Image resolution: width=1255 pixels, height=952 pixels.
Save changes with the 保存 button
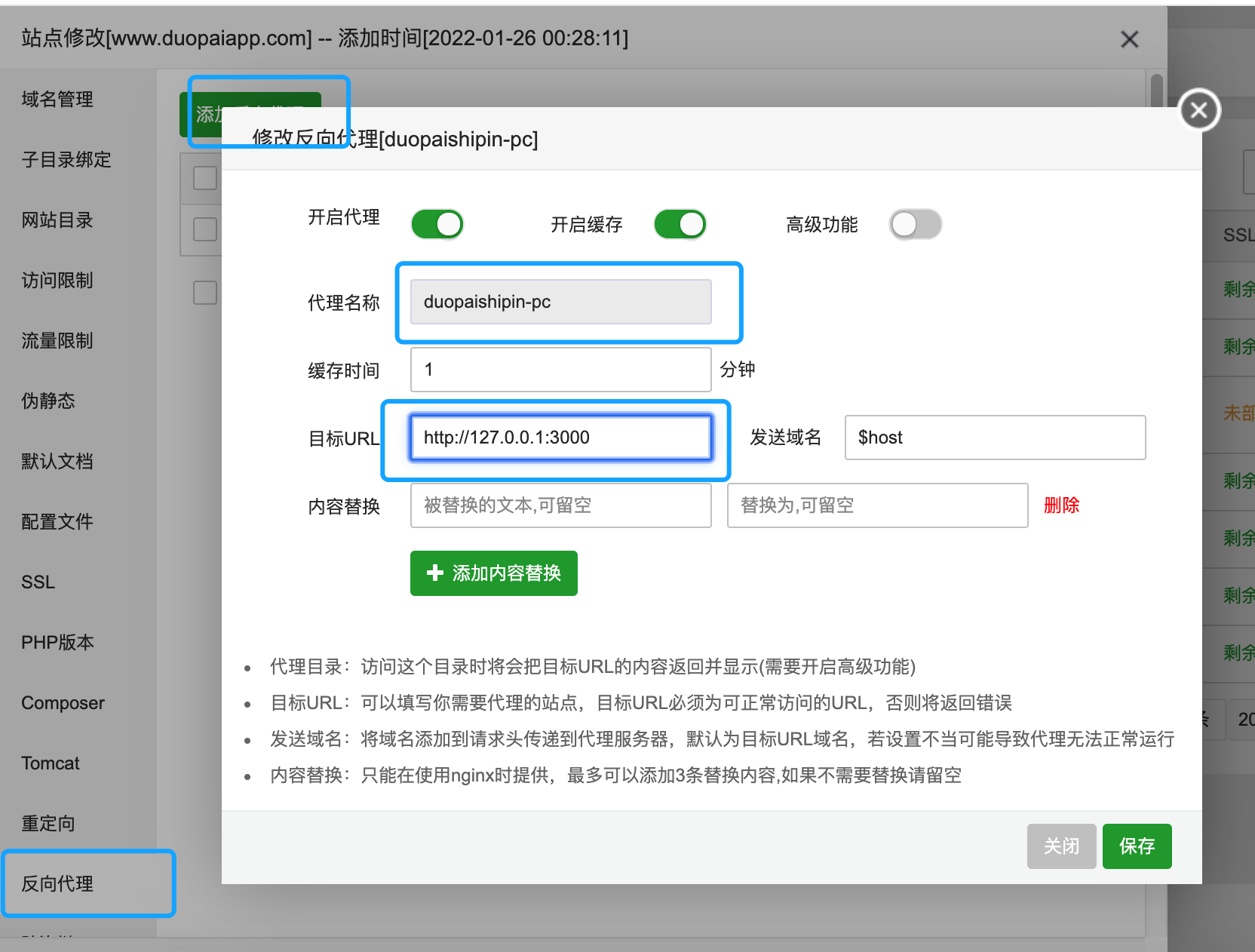(x=1137, y=846)
